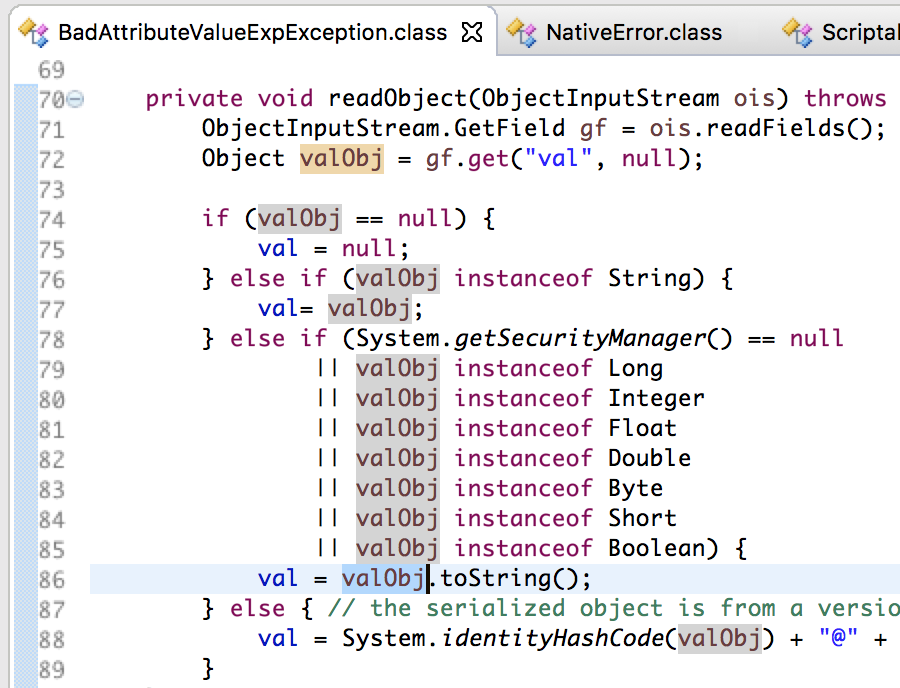Click identityHashCode on line 88
This screenshot has height=688, width=900.
[552, 638]
